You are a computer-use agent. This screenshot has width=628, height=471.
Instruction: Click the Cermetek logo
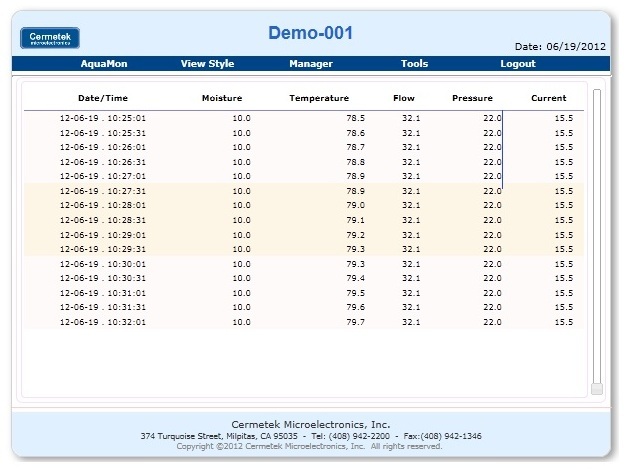coord(50,38)
